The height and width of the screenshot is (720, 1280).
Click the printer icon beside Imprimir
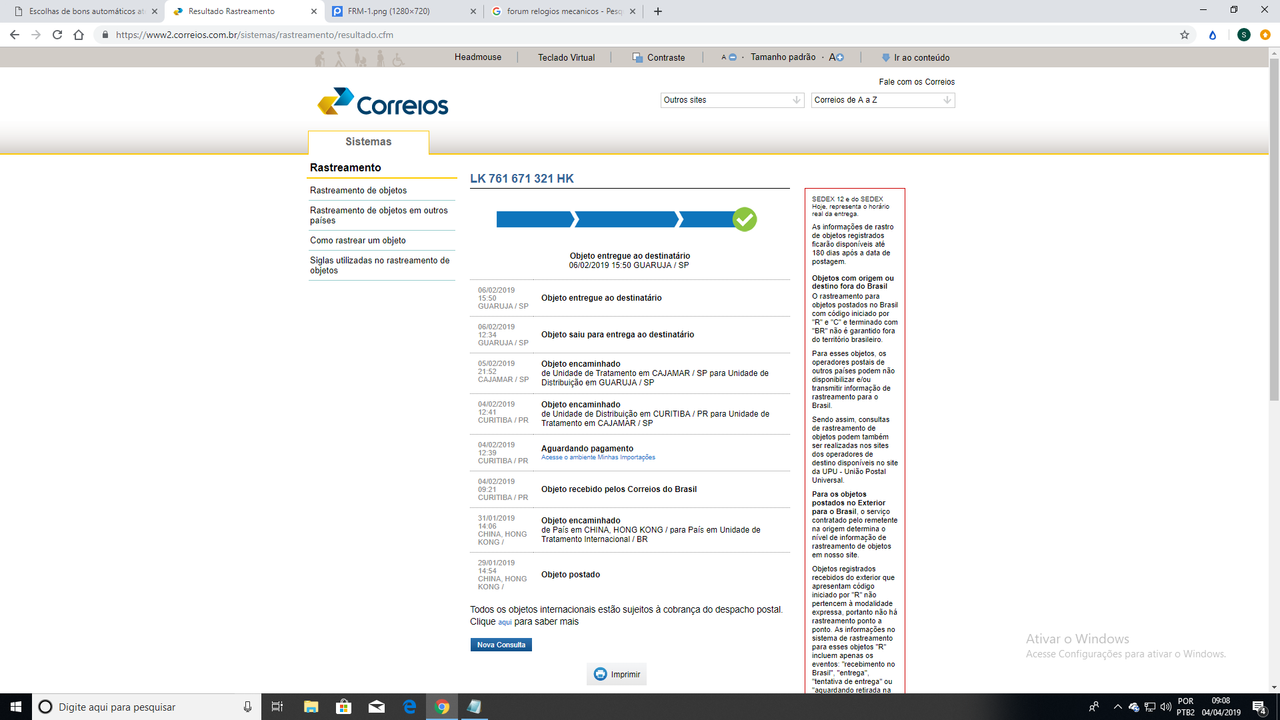pyautogui.click(x=600, y=674)
